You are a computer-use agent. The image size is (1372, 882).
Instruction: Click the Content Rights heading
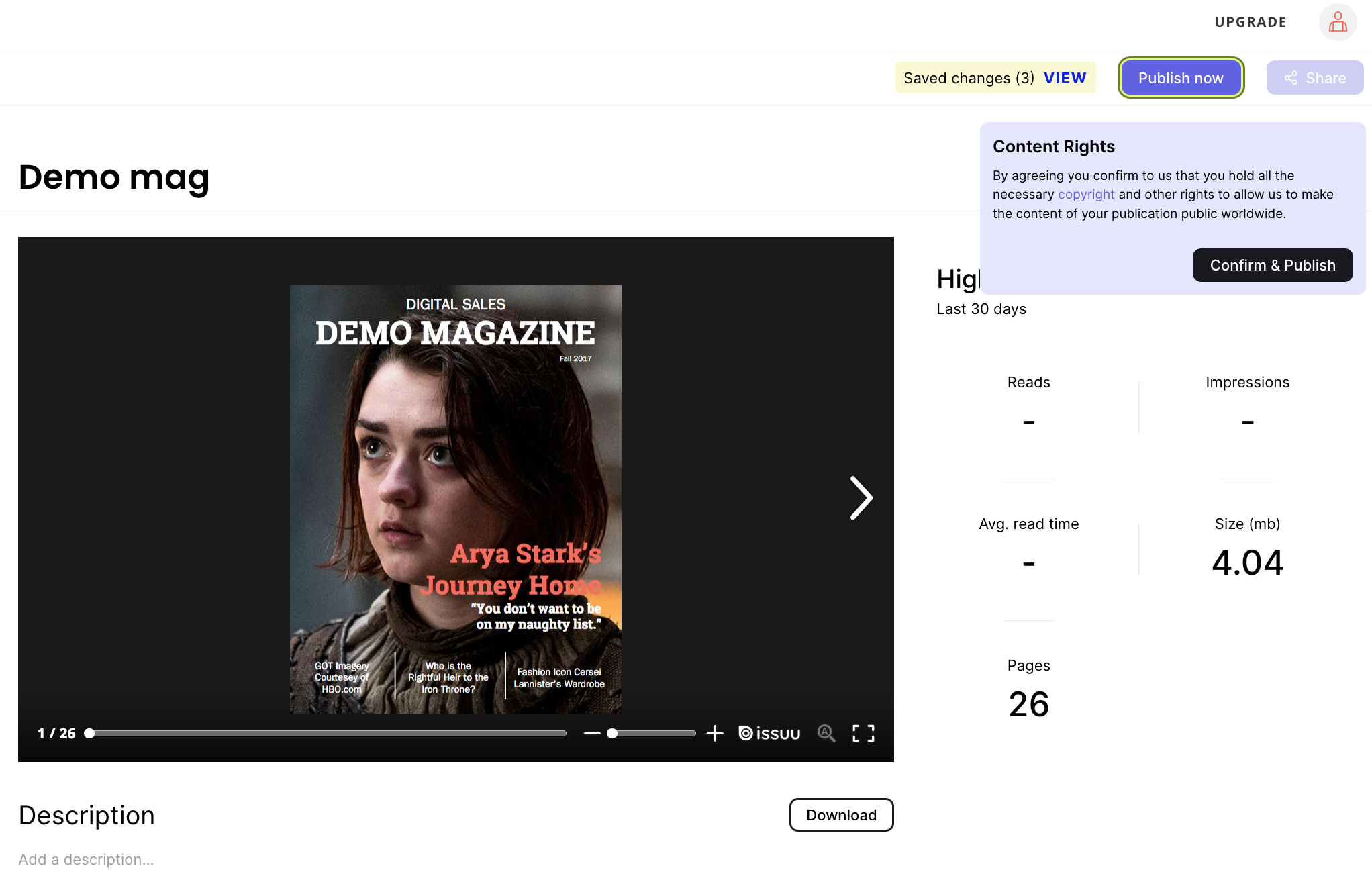click(x=1053, y=147)
